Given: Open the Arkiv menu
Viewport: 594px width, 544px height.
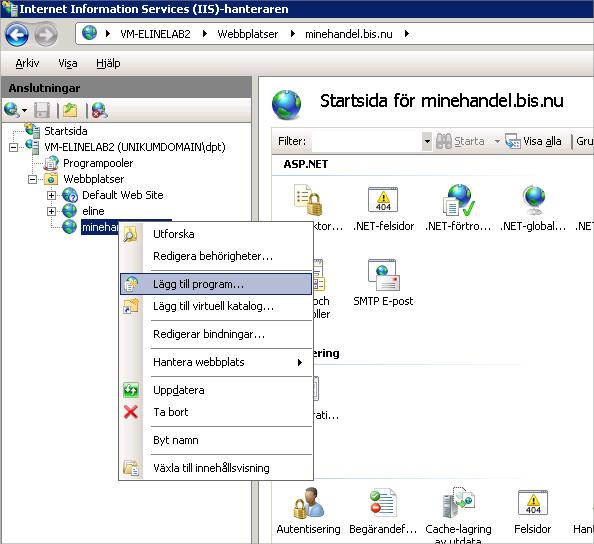Looking at the screenshot, I should [x=27, y=63].
